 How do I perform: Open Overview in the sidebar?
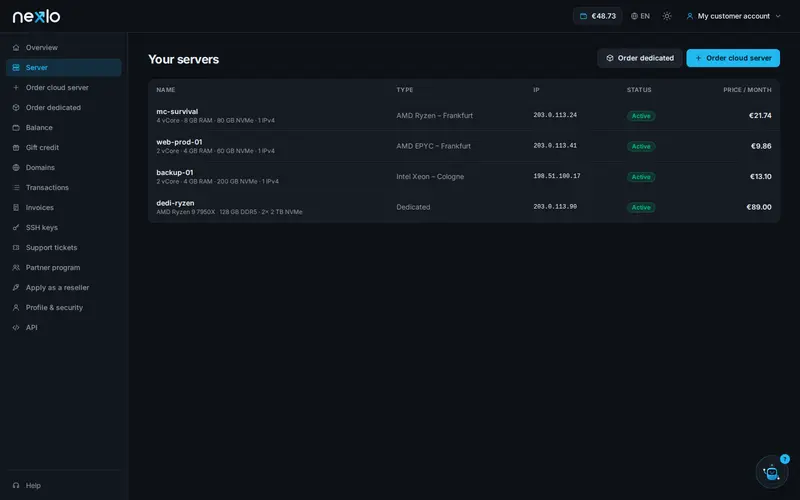[x=64, y=47]
